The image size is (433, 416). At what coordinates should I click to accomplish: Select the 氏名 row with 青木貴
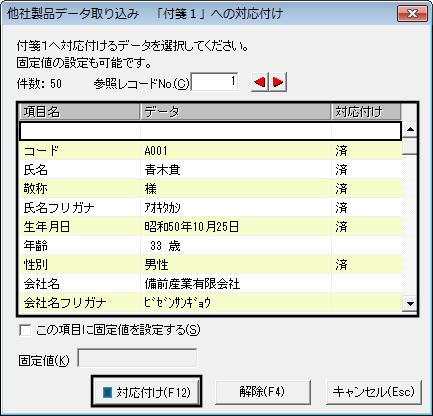(x=211, y=170)
